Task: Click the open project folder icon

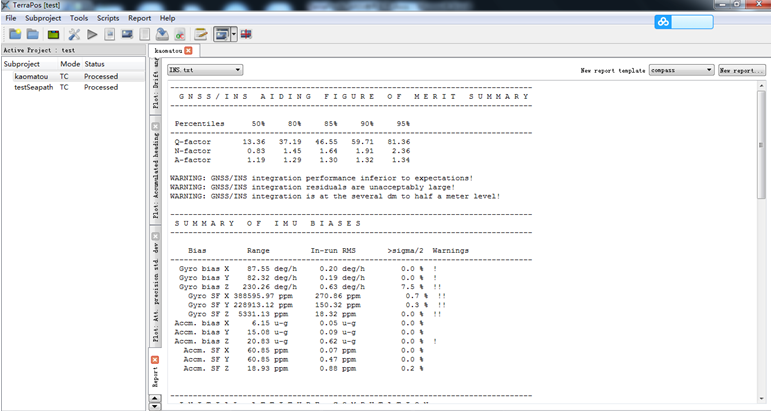Action: pyautogui.click(x=31, y=34)
